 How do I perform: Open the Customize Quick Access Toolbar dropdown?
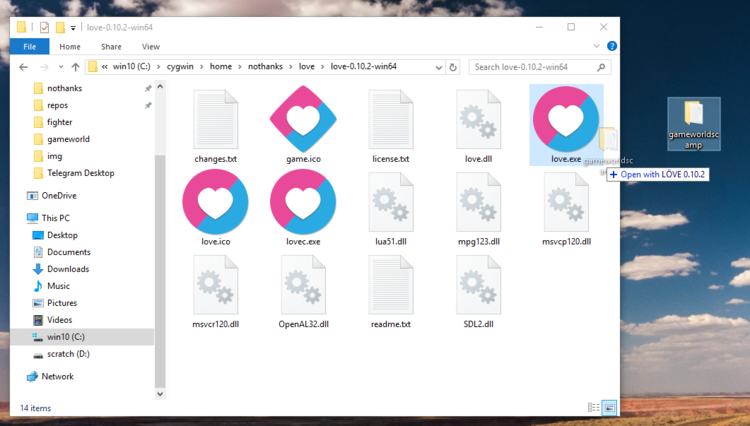tap(73, 28)
